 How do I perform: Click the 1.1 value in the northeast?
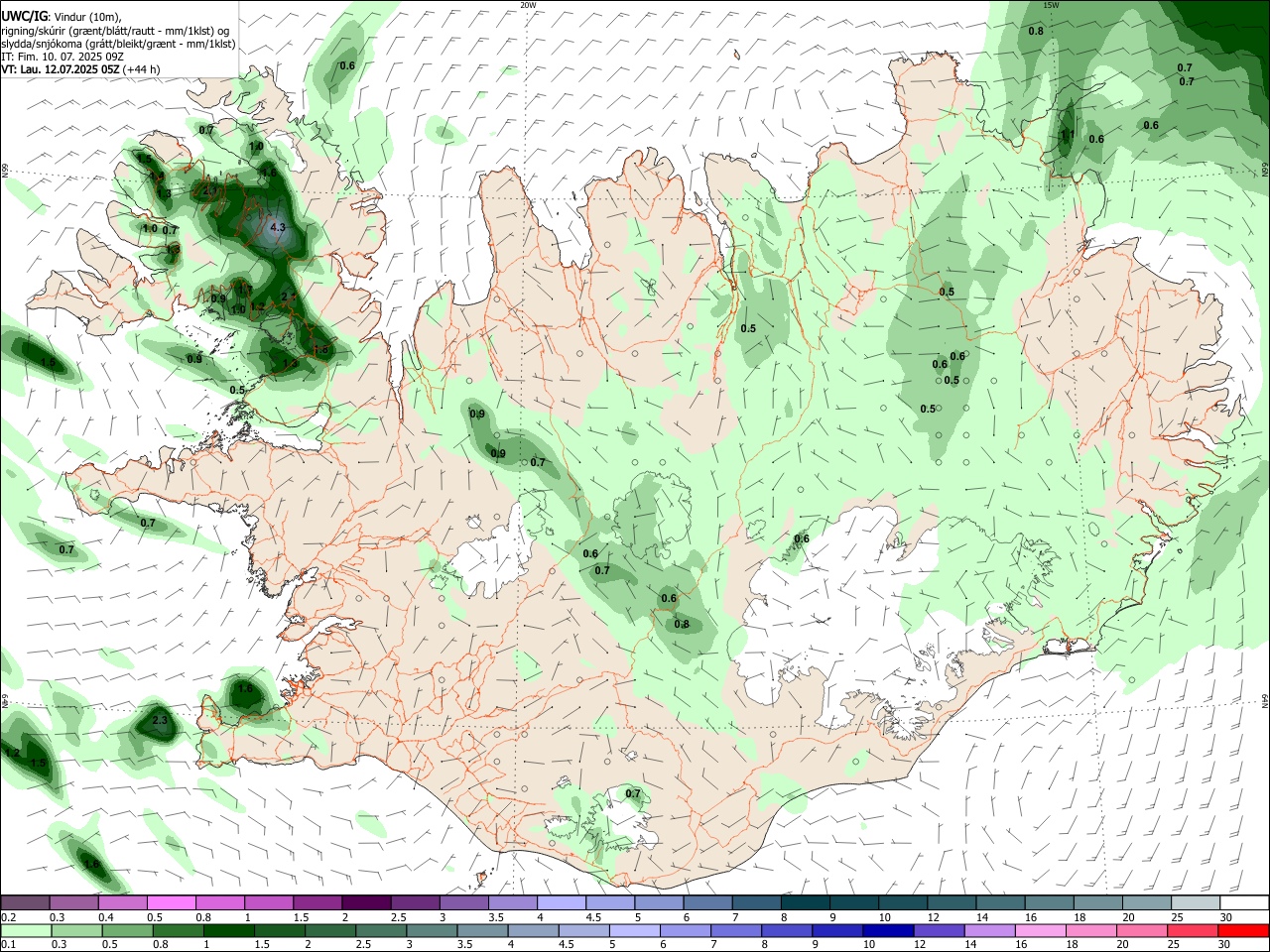click(x=1068, y=135)
